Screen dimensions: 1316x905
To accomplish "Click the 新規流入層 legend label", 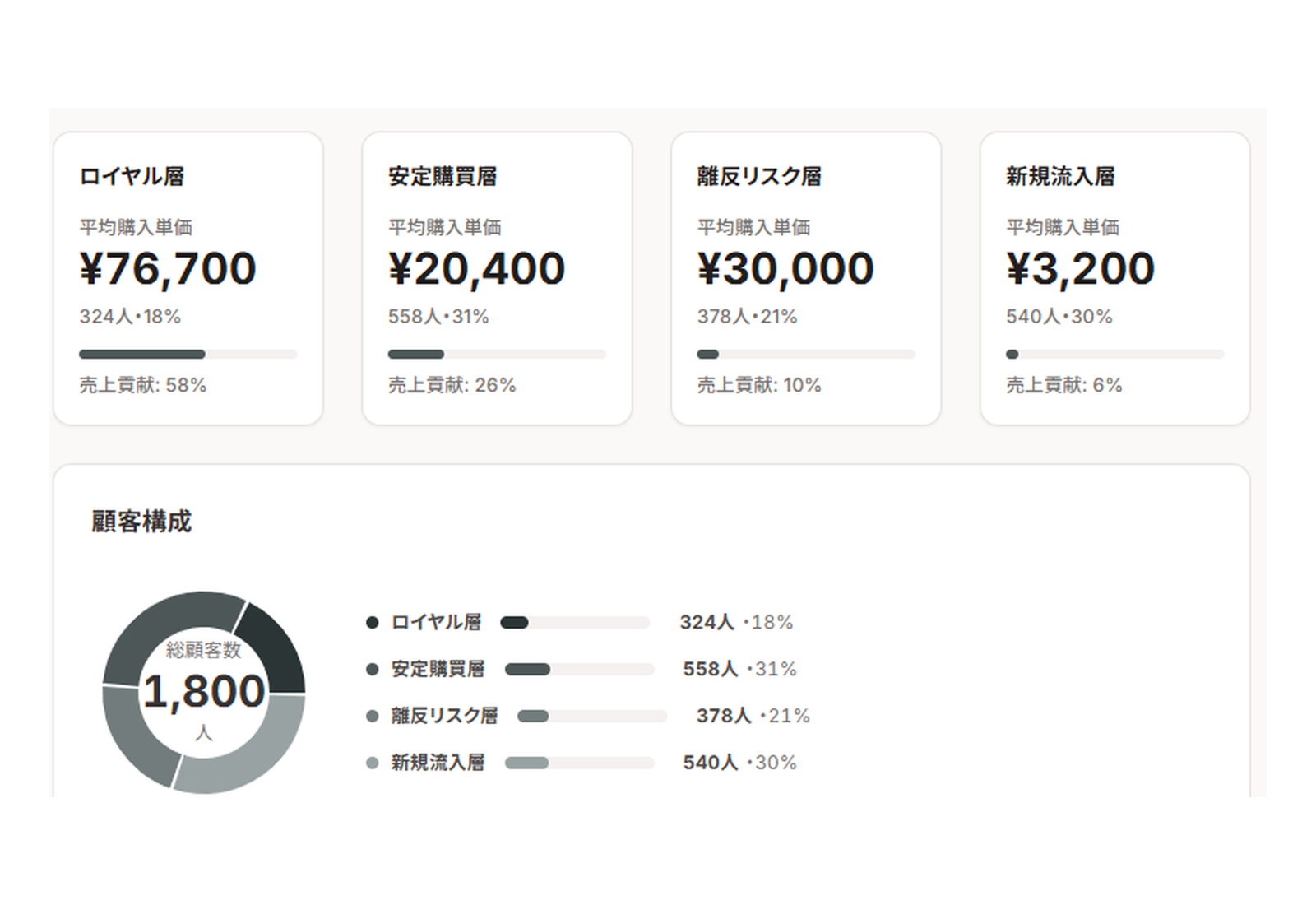I will 438,763.
